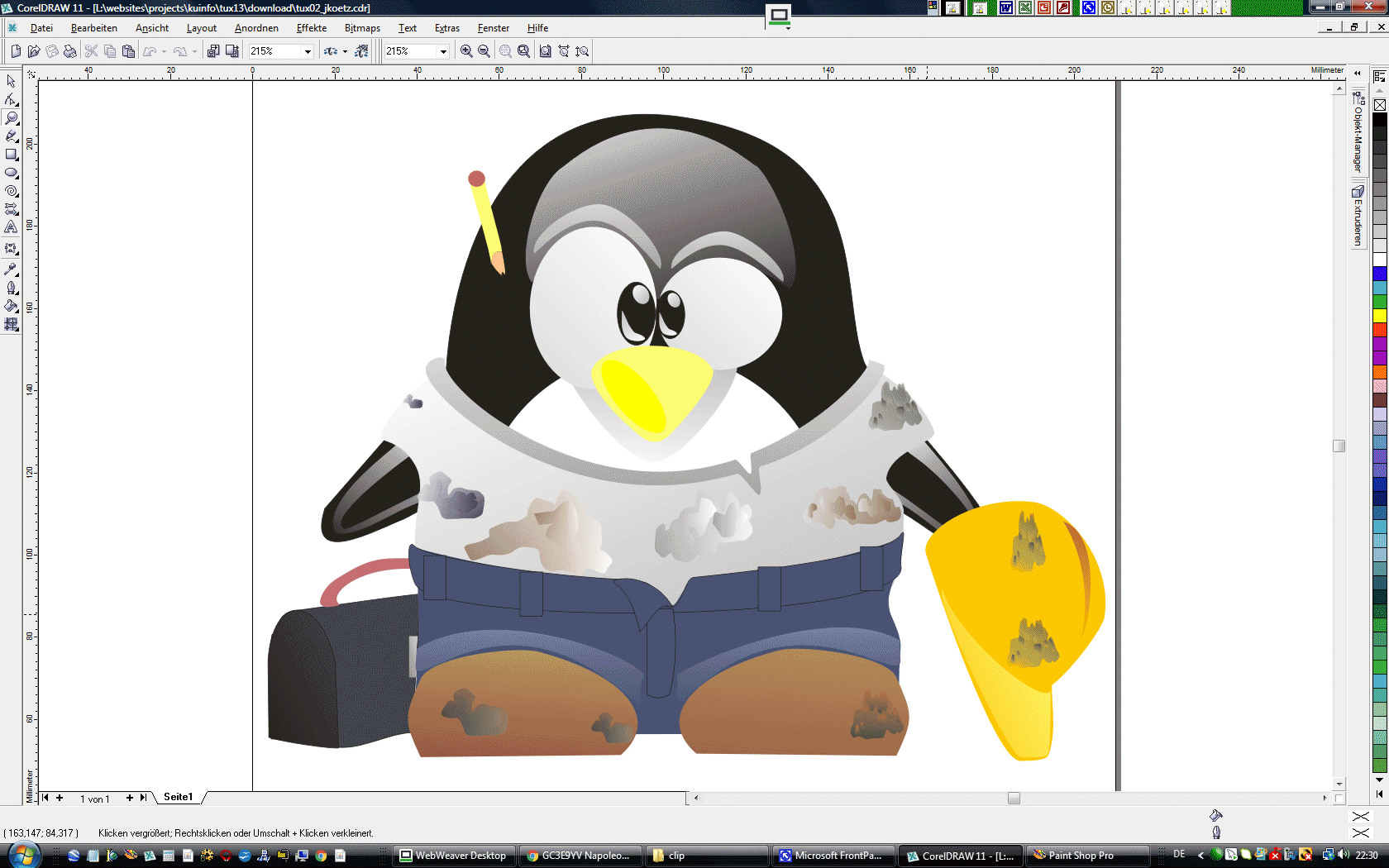This screenshot has height=868, width=1389.
Task: Open the Redo history dropdown arrow
Action: click(x=194, y=51)
